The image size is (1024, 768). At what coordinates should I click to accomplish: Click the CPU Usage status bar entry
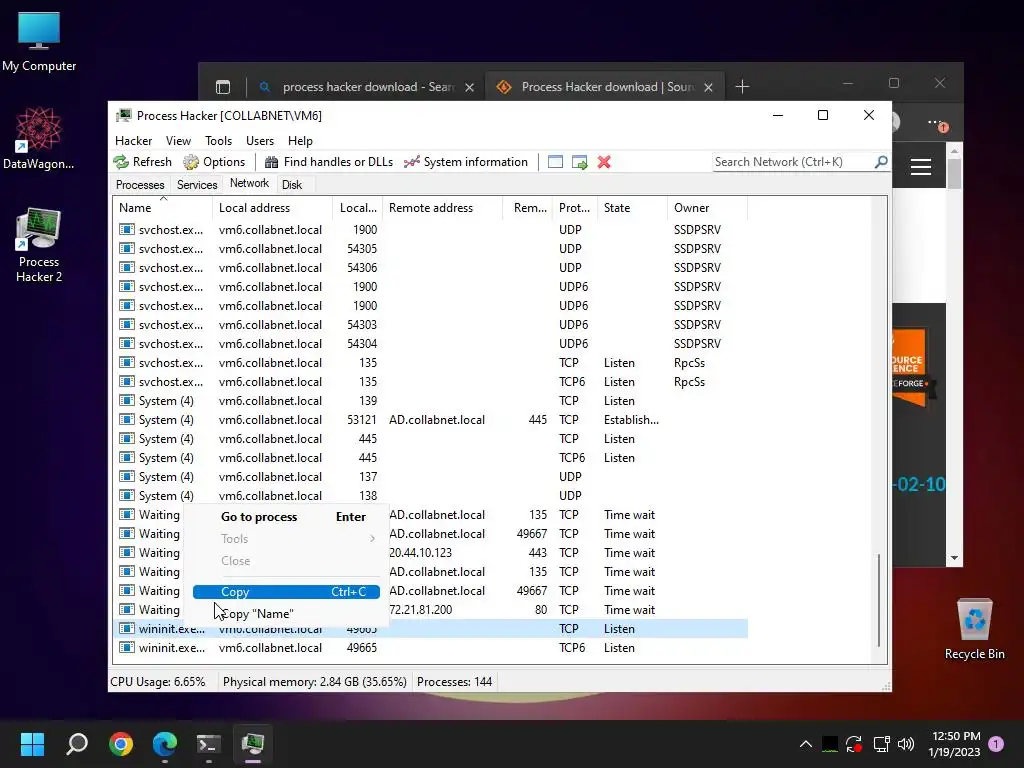click(x=157, y=682)
